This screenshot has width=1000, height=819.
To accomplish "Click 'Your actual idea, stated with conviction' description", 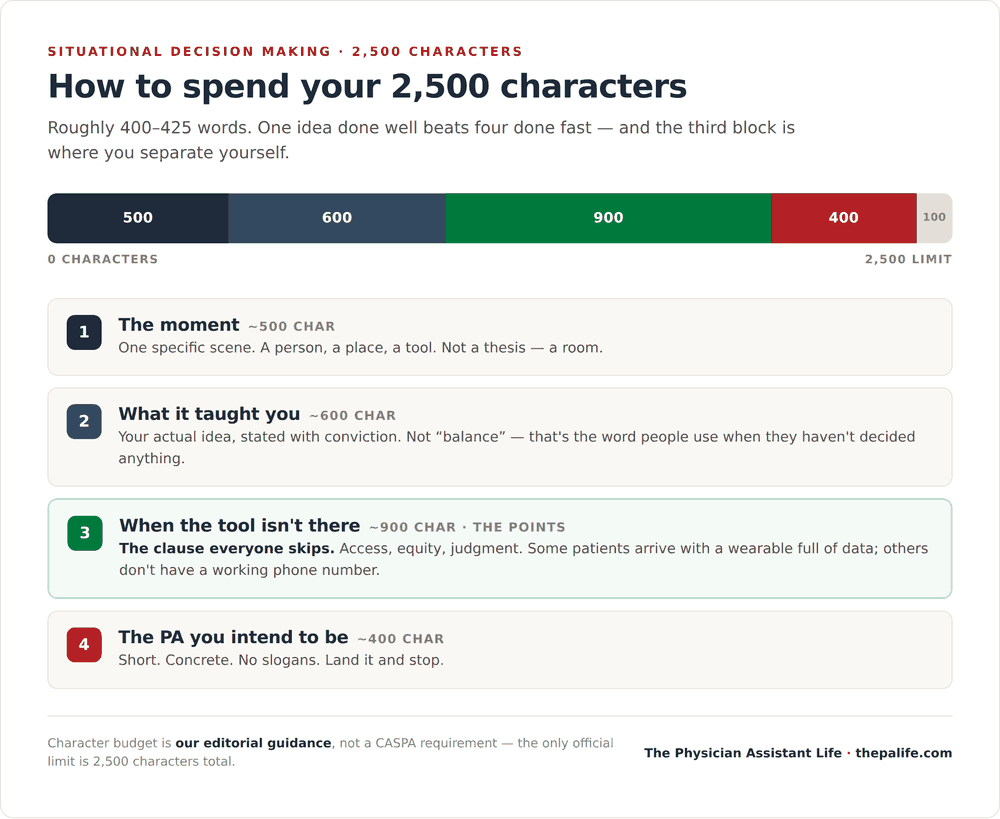I will [x=517, y=448].
